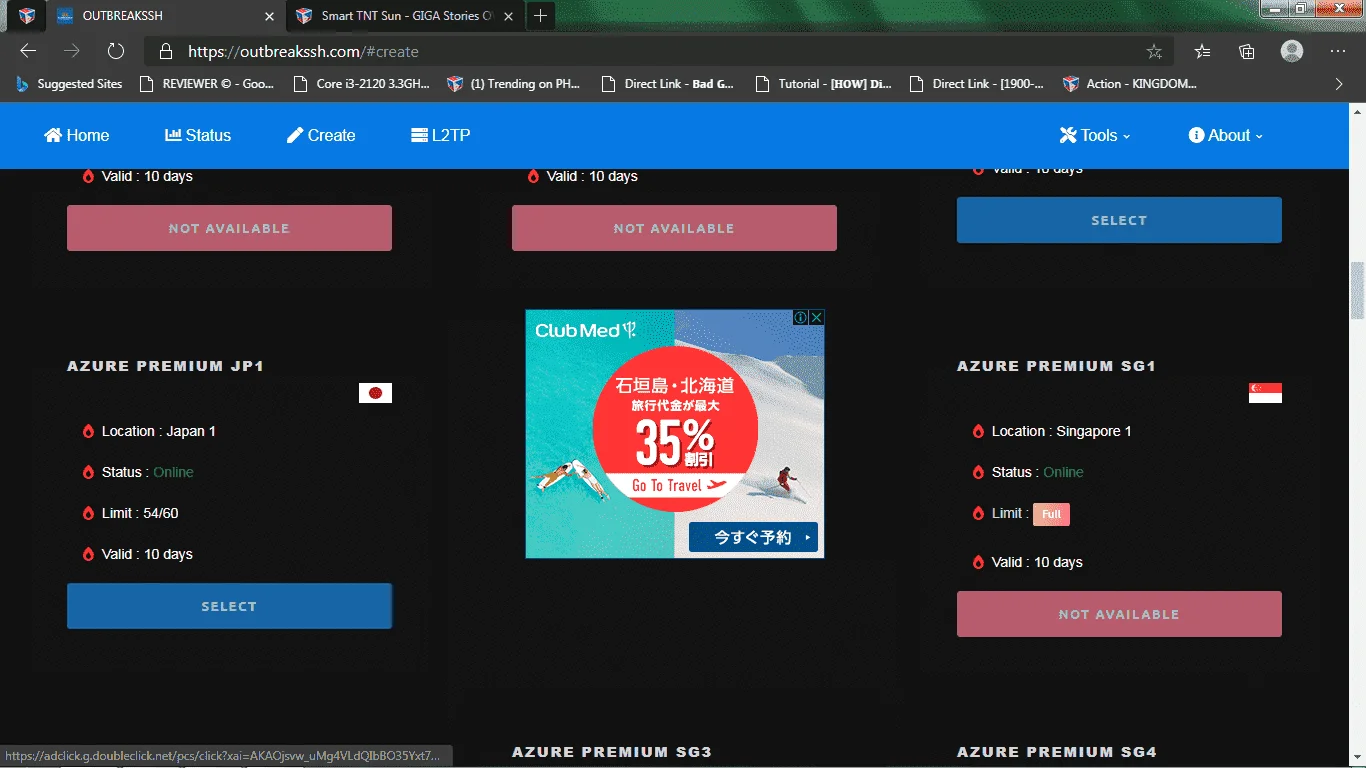Open Direct Link 1900 bookmark
The height and width of the screenshot is (768, 1366).
pyautogui.click(x=976, y=84)
